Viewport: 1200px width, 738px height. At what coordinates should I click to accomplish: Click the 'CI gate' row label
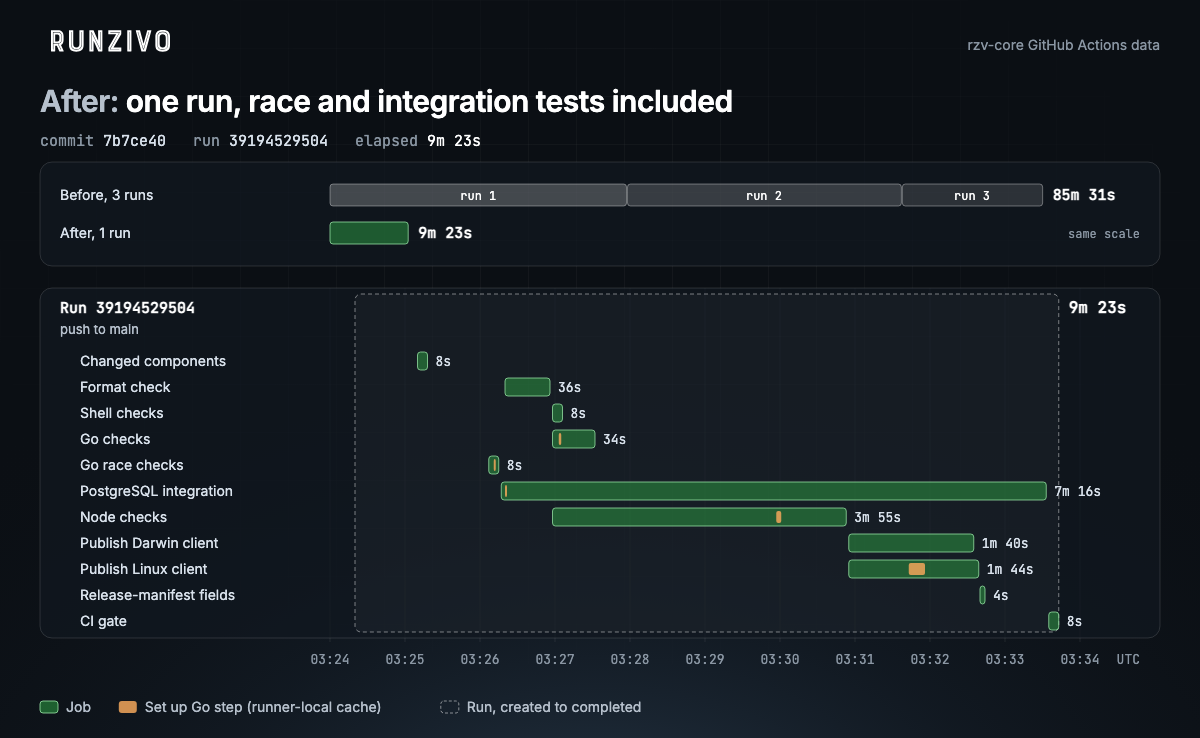103,621
